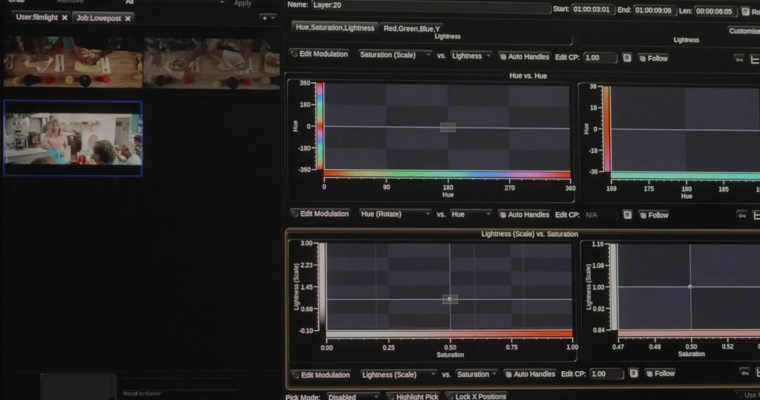Click the key icon in Lightness (Scale) row

(x=744, y=372)
